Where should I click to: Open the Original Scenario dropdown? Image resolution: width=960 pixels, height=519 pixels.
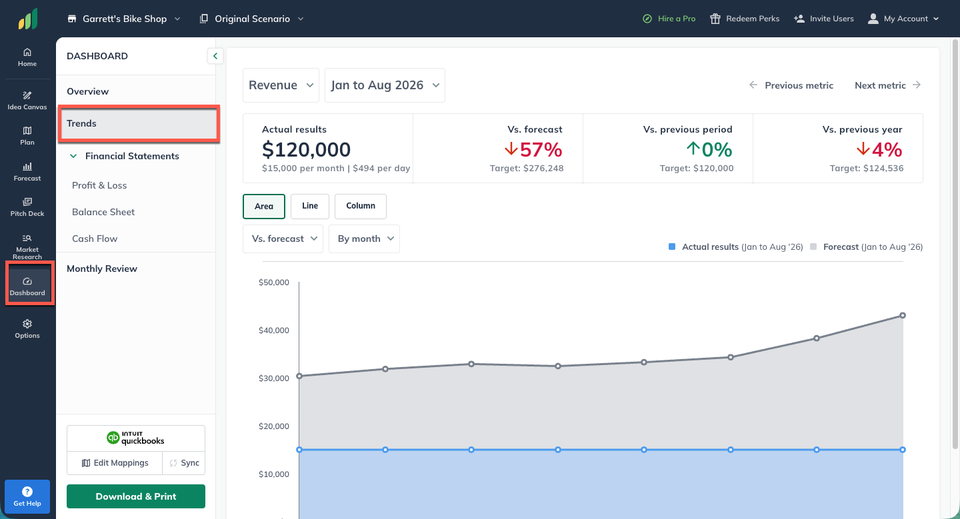[252, 19]
